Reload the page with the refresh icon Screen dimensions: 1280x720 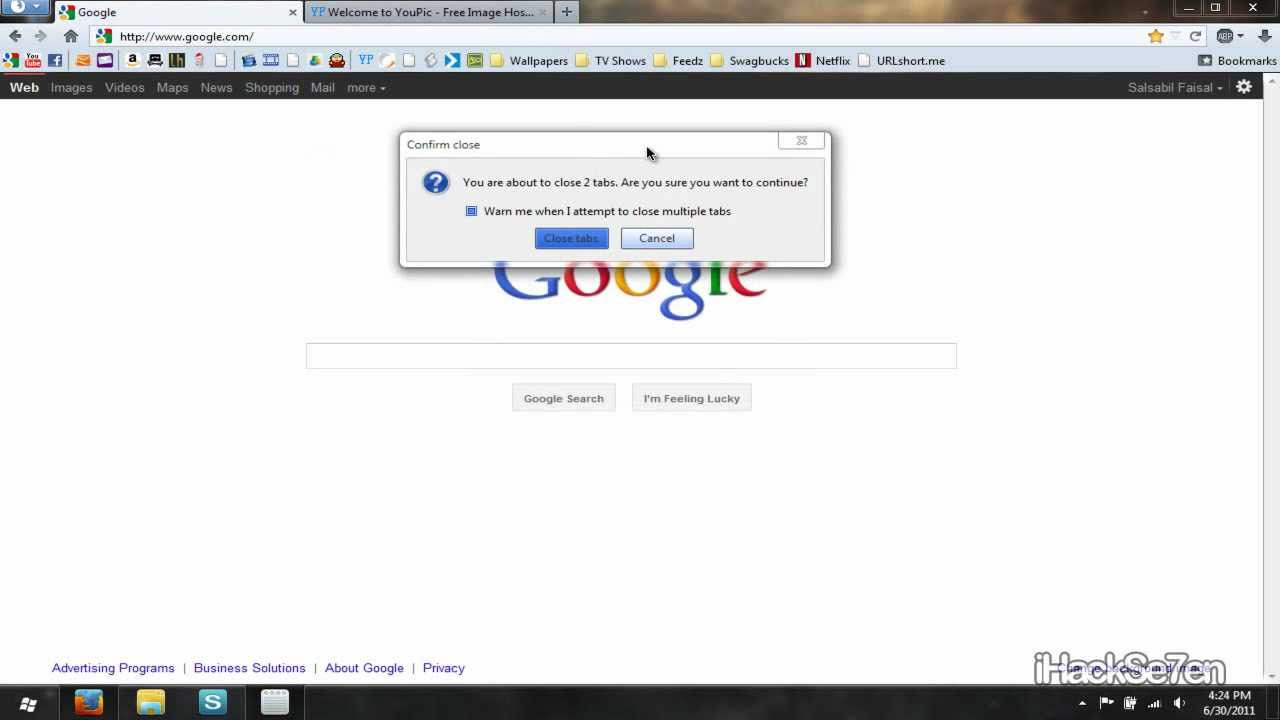point(1195,36)
